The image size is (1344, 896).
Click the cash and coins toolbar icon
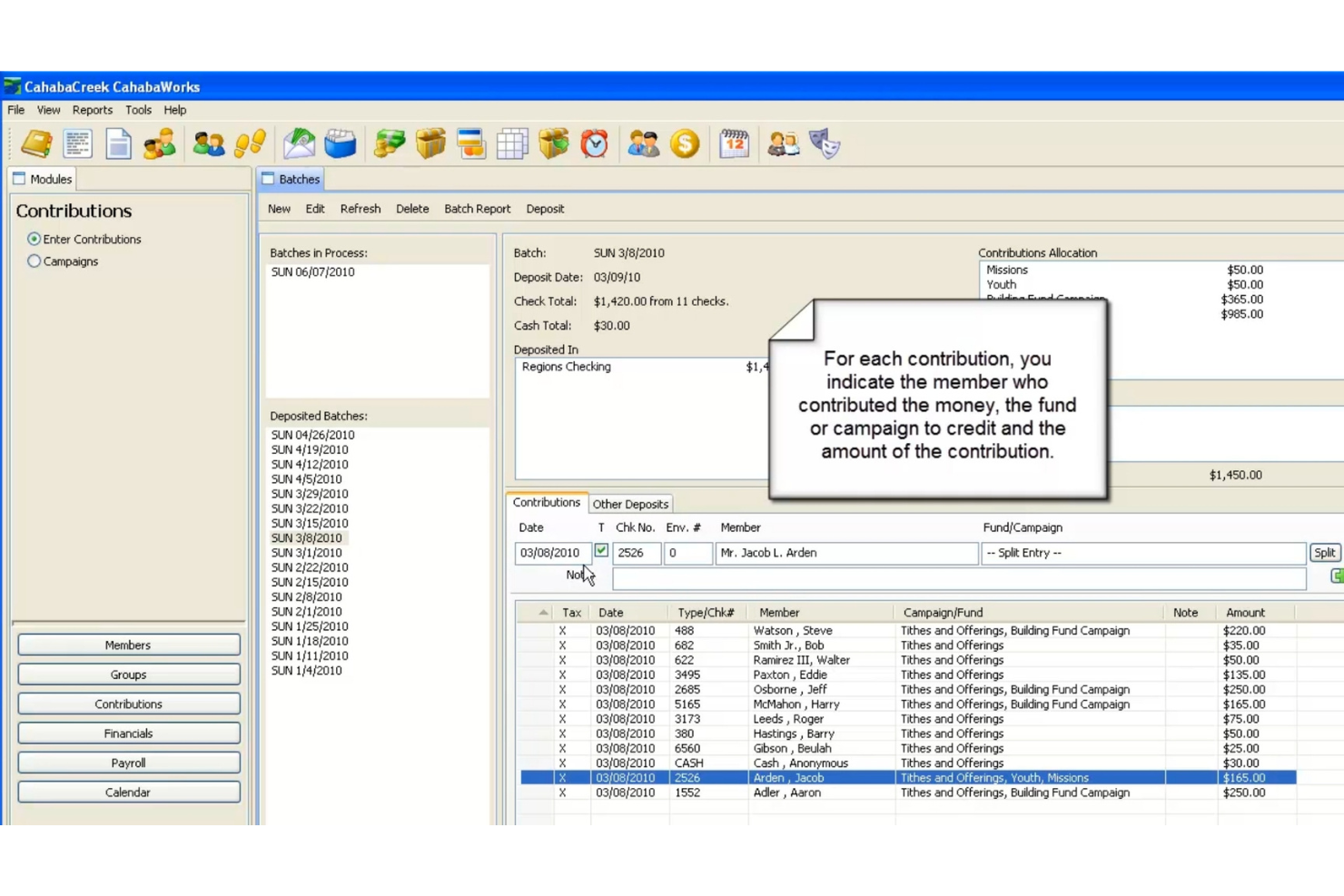click(390, 143)
